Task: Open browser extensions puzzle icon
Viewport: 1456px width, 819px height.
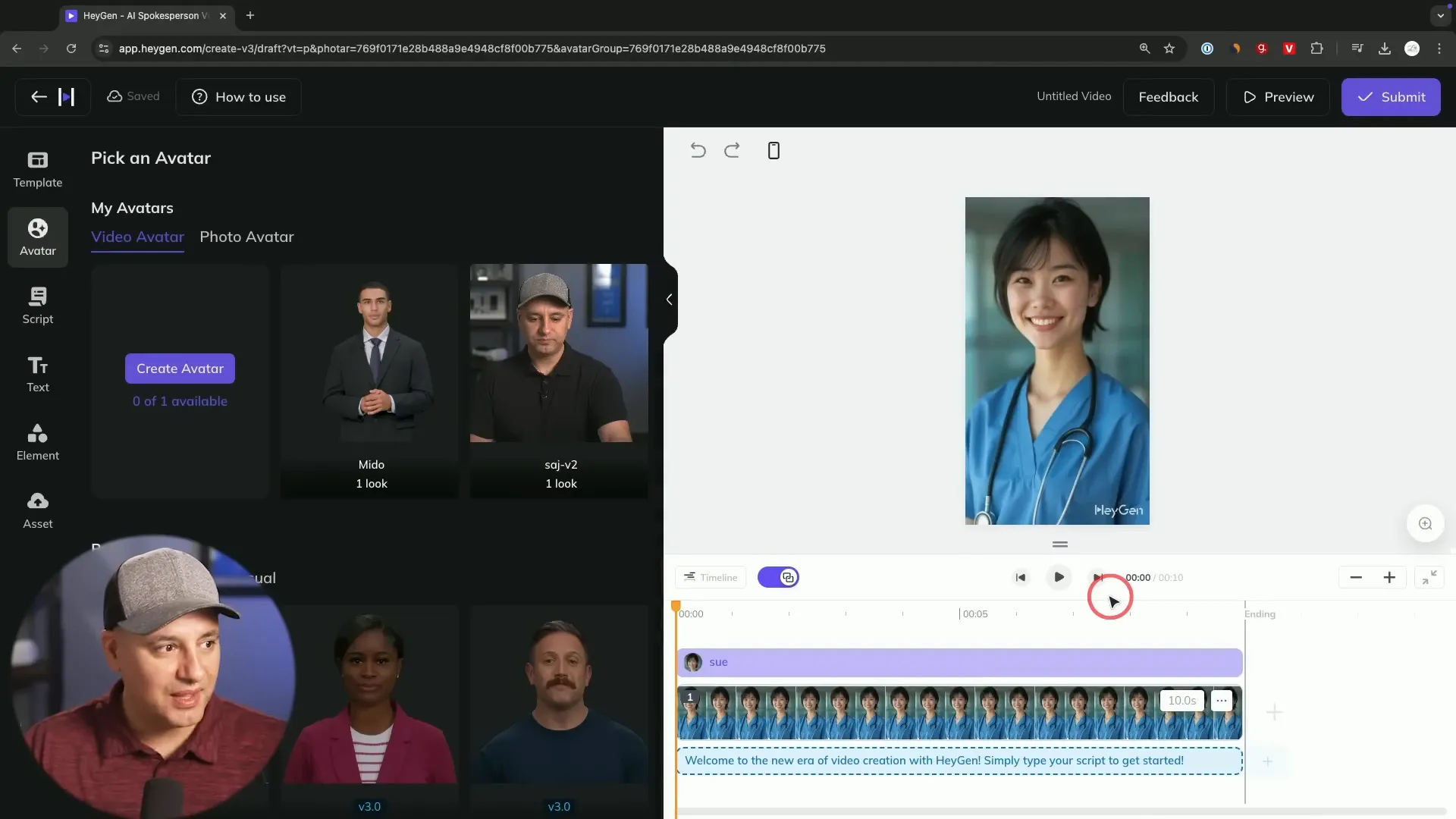Action: (1316, 49)
